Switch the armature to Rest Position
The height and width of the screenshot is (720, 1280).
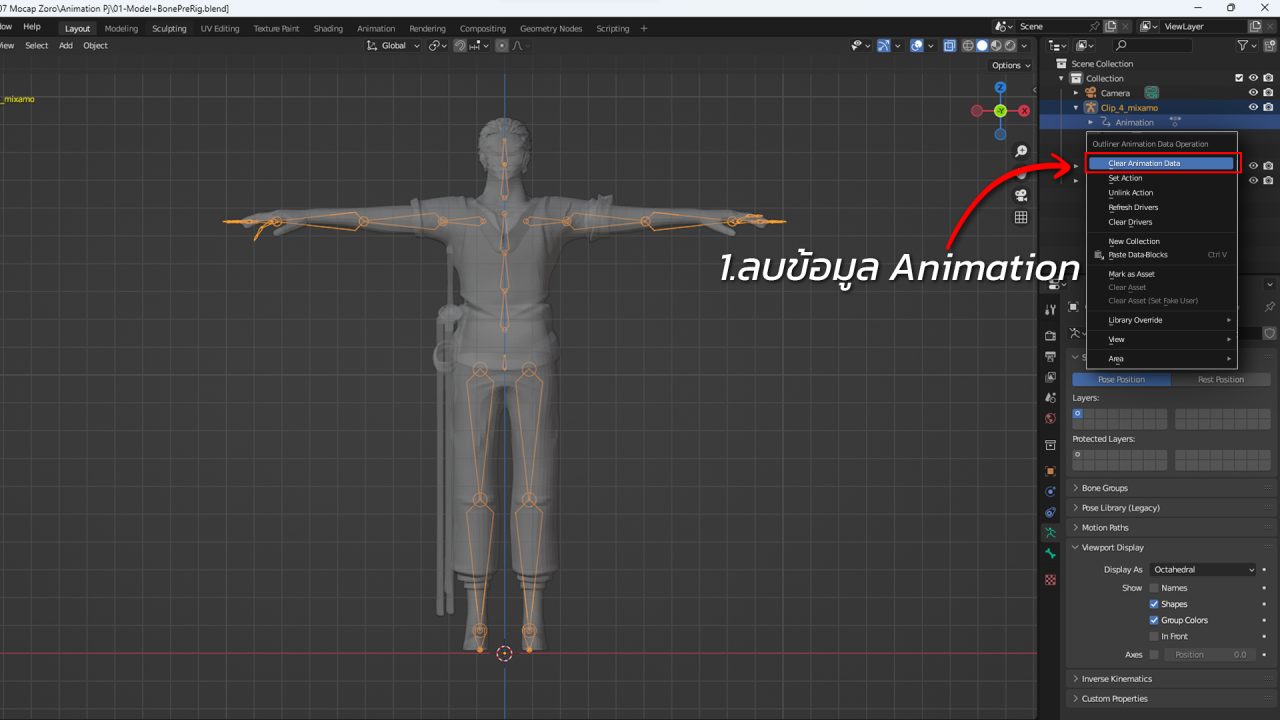coord(1221,379)
